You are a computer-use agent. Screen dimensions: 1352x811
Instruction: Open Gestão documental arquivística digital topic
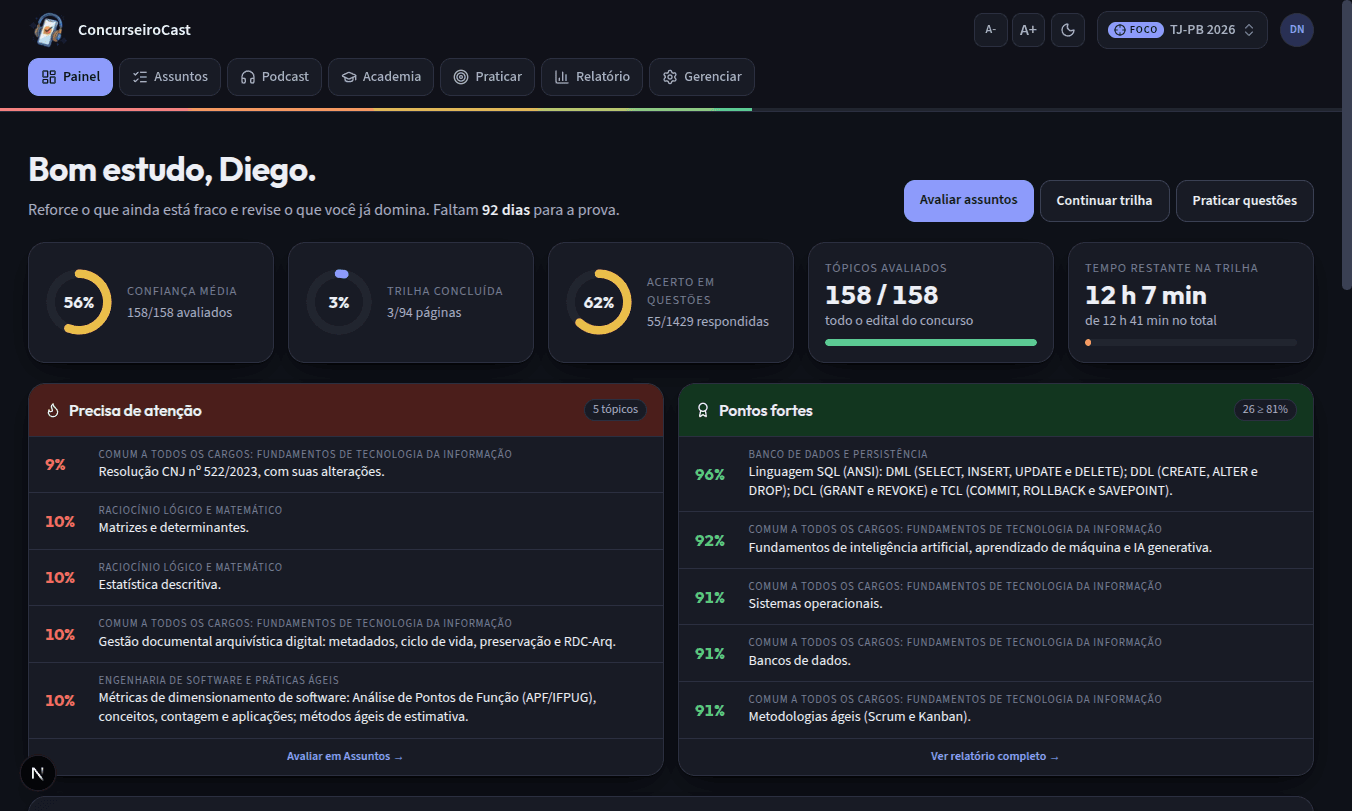pyautogui.click(x=346, y=634)
